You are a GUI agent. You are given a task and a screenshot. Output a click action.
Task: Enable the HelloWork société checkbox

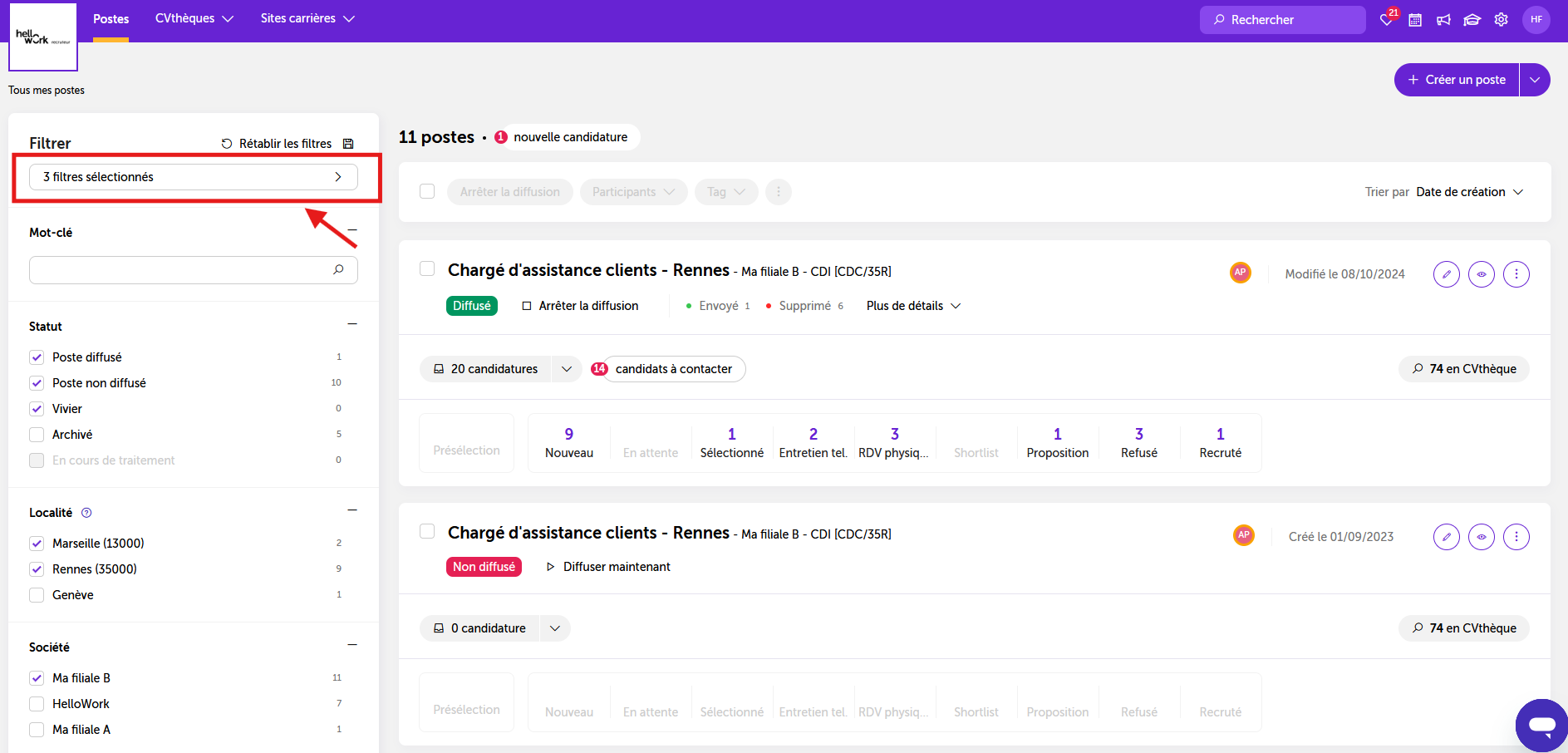(x=37, y=704)
